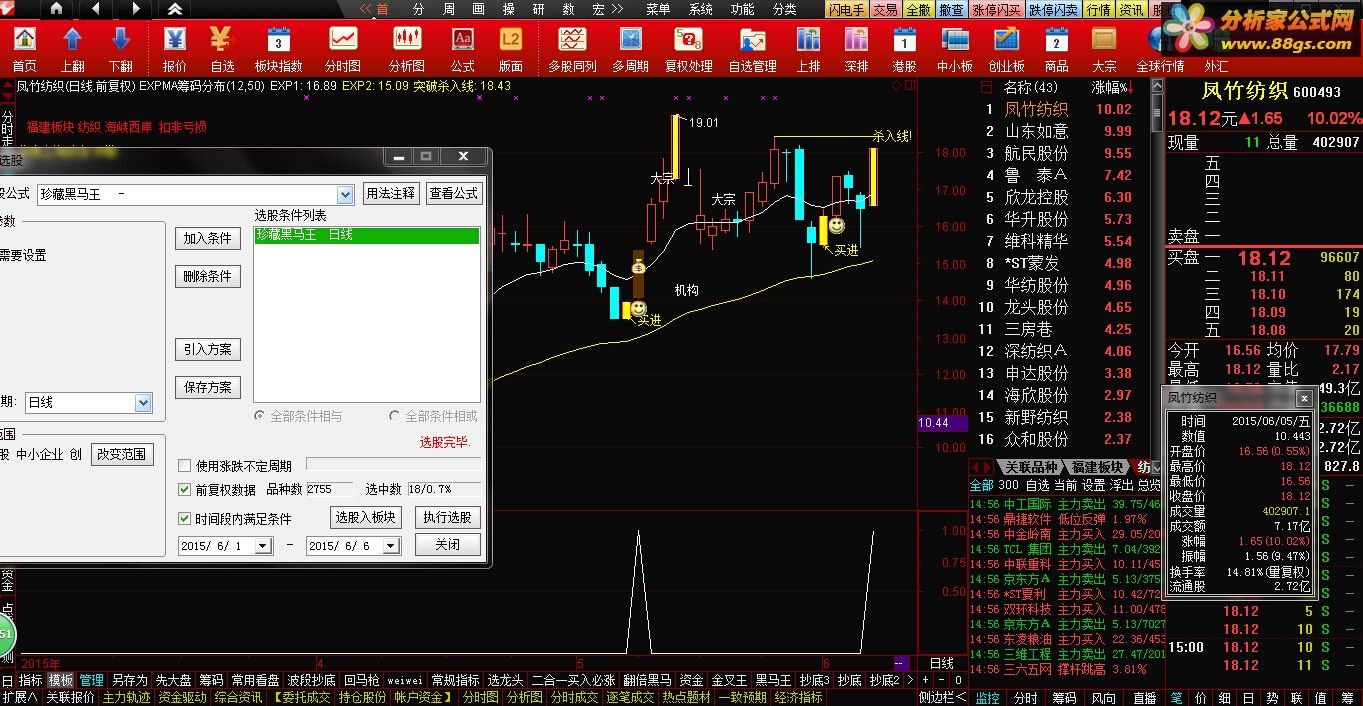
Task: Select the 波段抄底 indicator tab
Action: (x=311, y=680)
